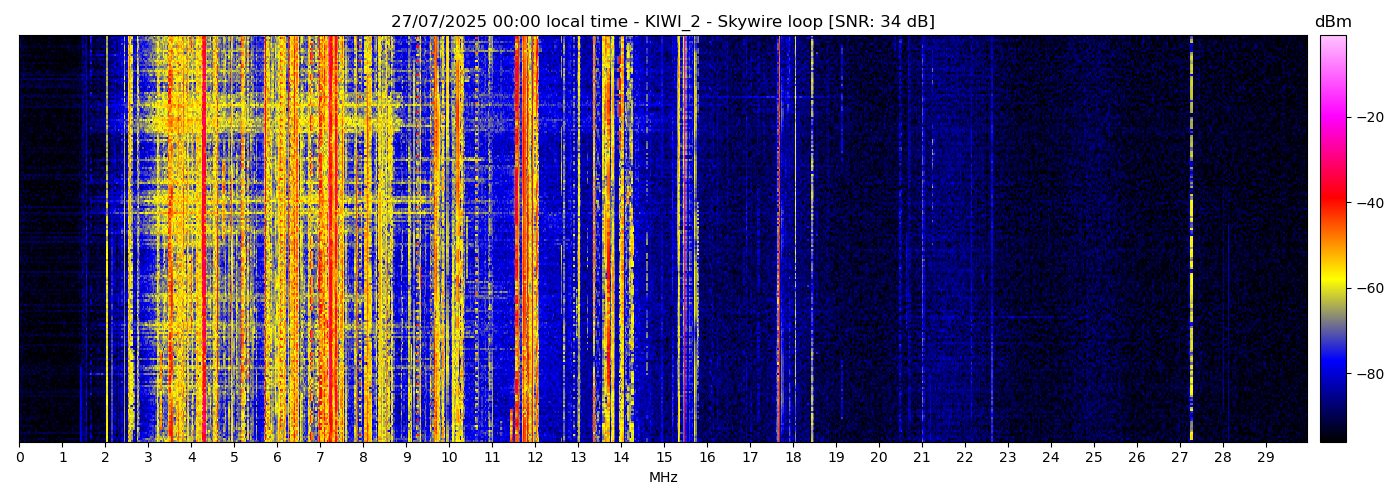Click the MHz x-axis label
The image size is (1400, 500).
(x=663, y=478)
